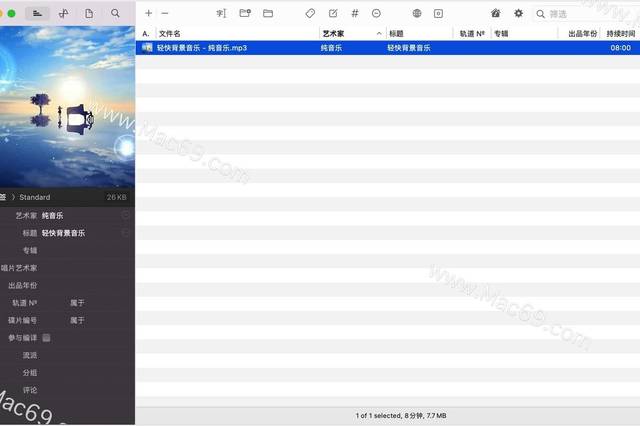Image resolution: width=640 pixels, height=426 pixels.
Task: Open the tag editor sidebar tab
Action: tap(38, 13)
